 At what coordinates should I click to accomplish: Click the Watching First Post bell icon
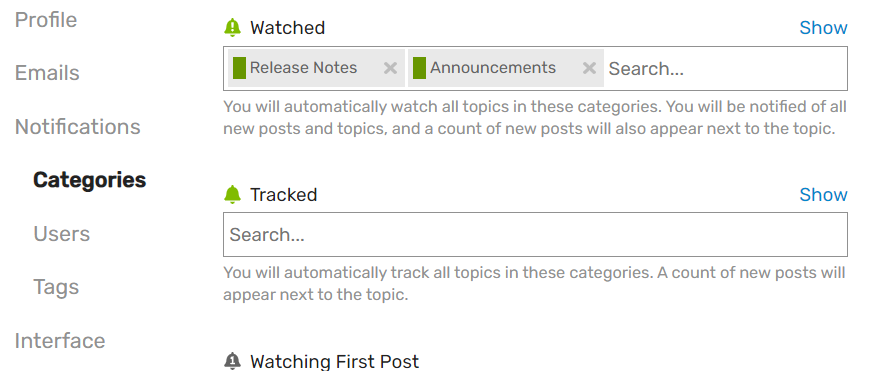click(232, 361)
